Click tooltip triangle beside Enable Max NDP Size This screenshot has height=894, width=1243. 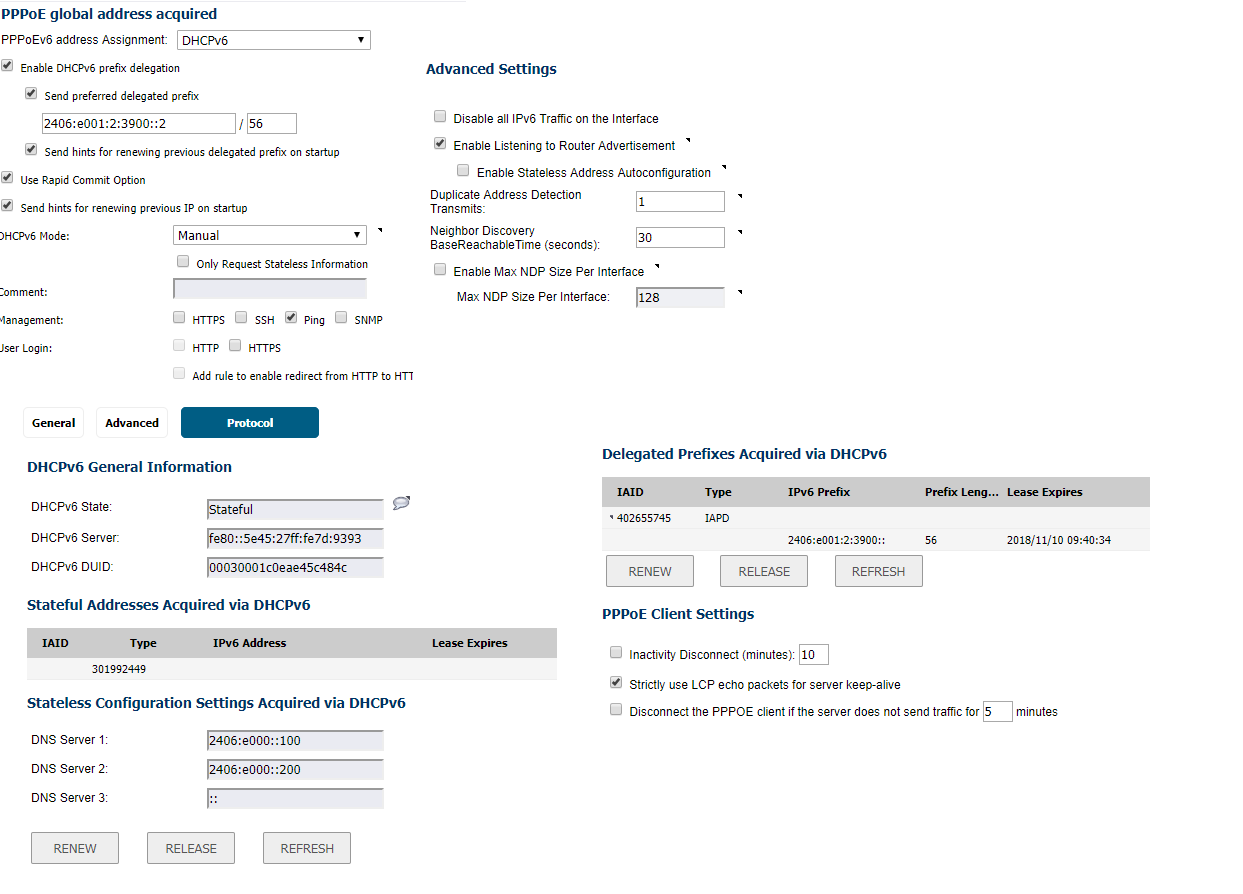(x=656, y=266)
